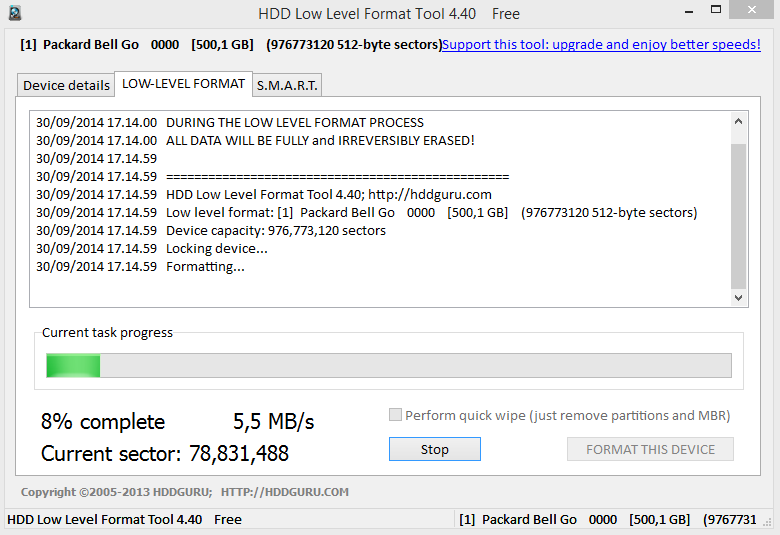The width and height of the screenshot is (780, 535).
Task: Stop the formatting process
Action: coord(435,449)
